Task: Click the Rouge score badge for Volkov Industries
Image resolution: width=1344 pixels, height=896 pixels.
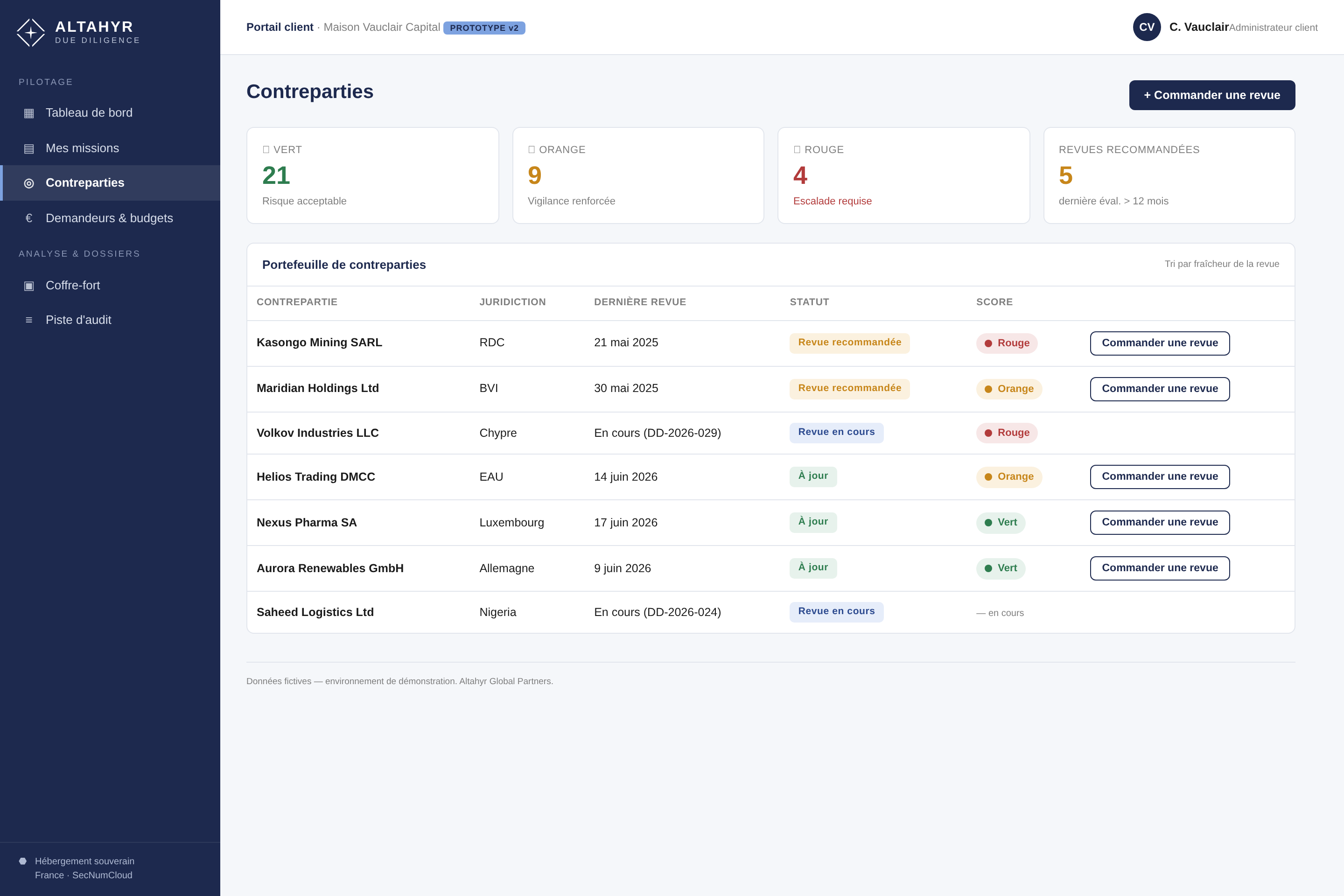Action: point(1007,433)
